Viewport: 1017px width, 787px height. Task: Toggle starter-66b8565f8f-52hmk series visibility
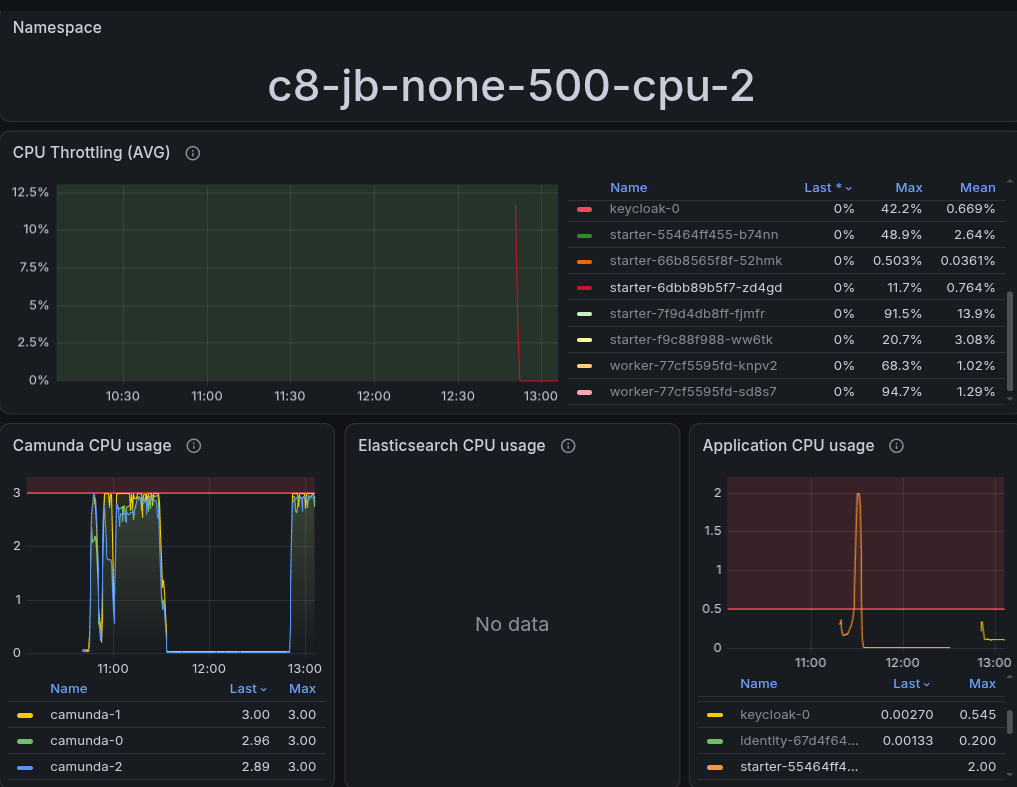pos(696,261)
